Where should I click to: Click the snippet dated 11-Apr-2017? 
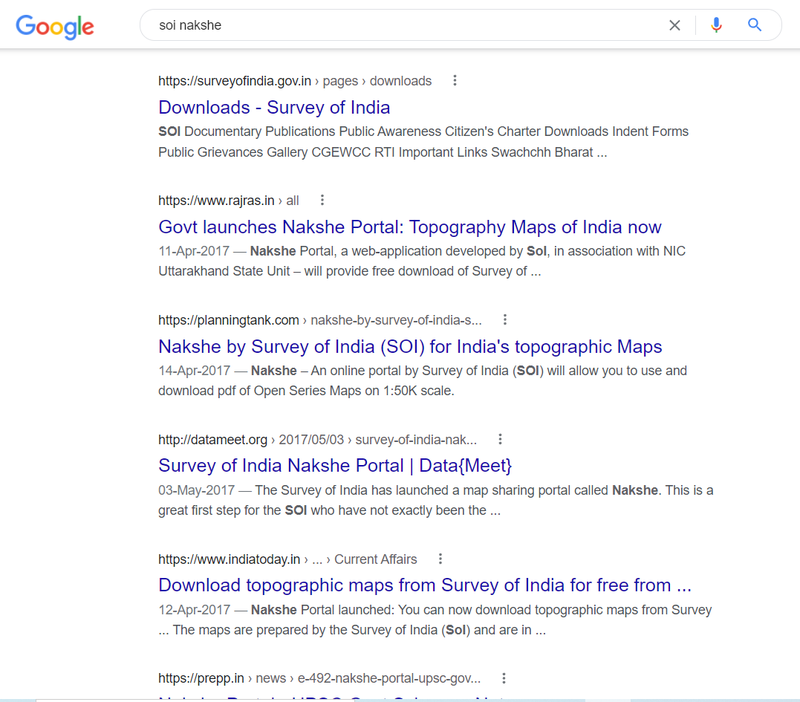(422, 261)
